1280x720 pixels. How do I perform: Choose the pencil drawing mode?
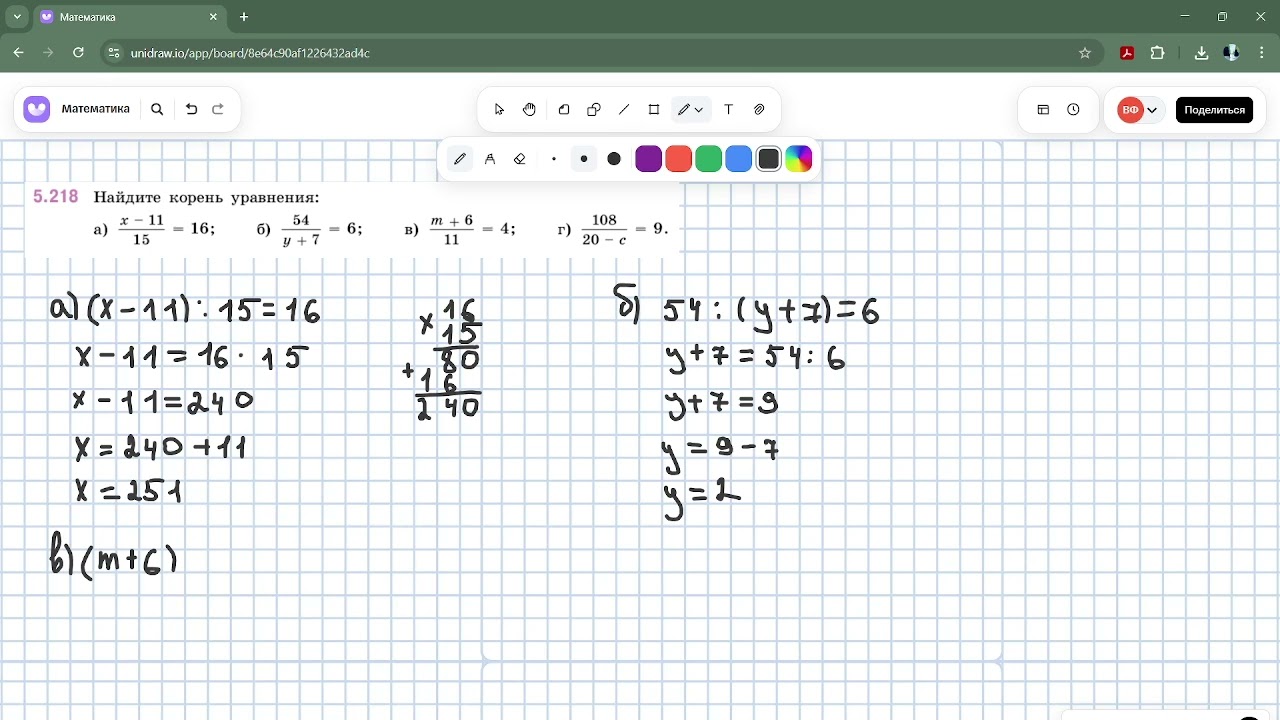tap(460, 159)
